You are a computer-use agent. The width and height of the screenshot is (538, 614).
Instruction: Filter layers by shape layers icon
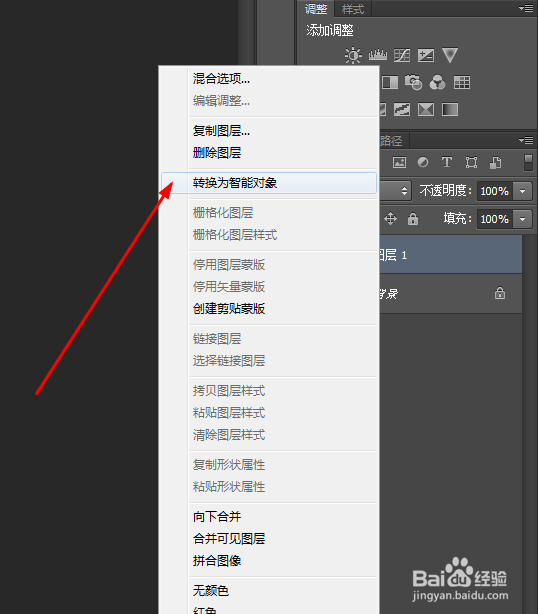pos(471,163)
